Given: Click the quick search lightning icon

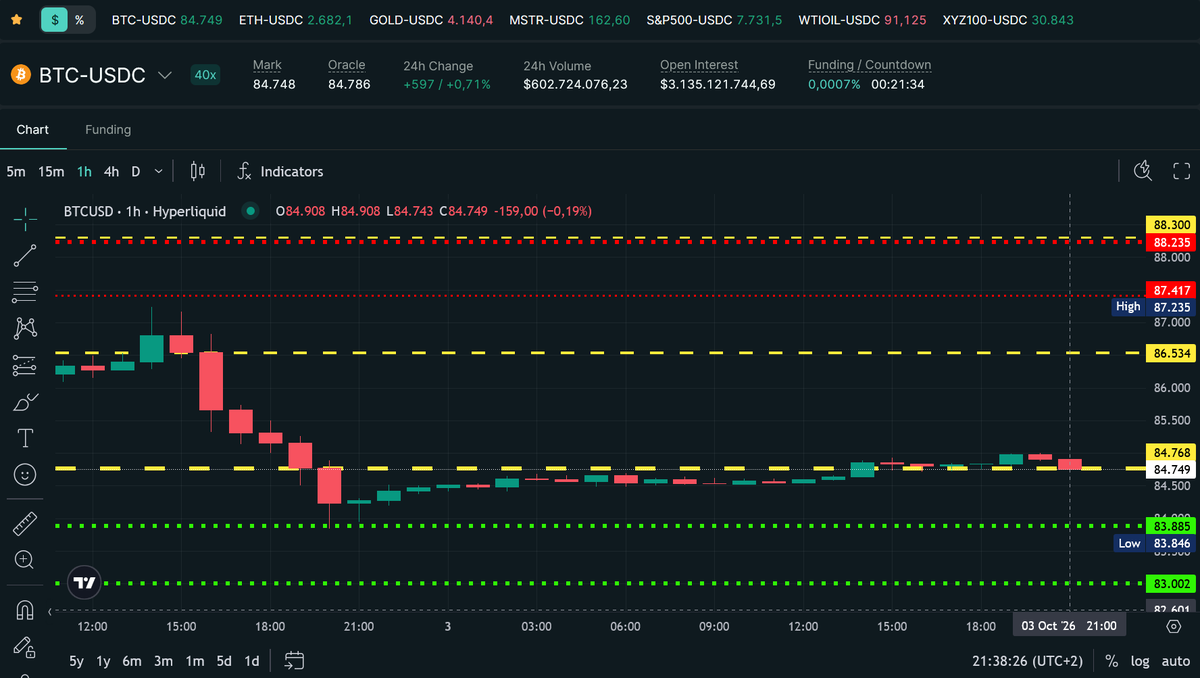Looking at the screenshot, I should [x=1143, y=171].
